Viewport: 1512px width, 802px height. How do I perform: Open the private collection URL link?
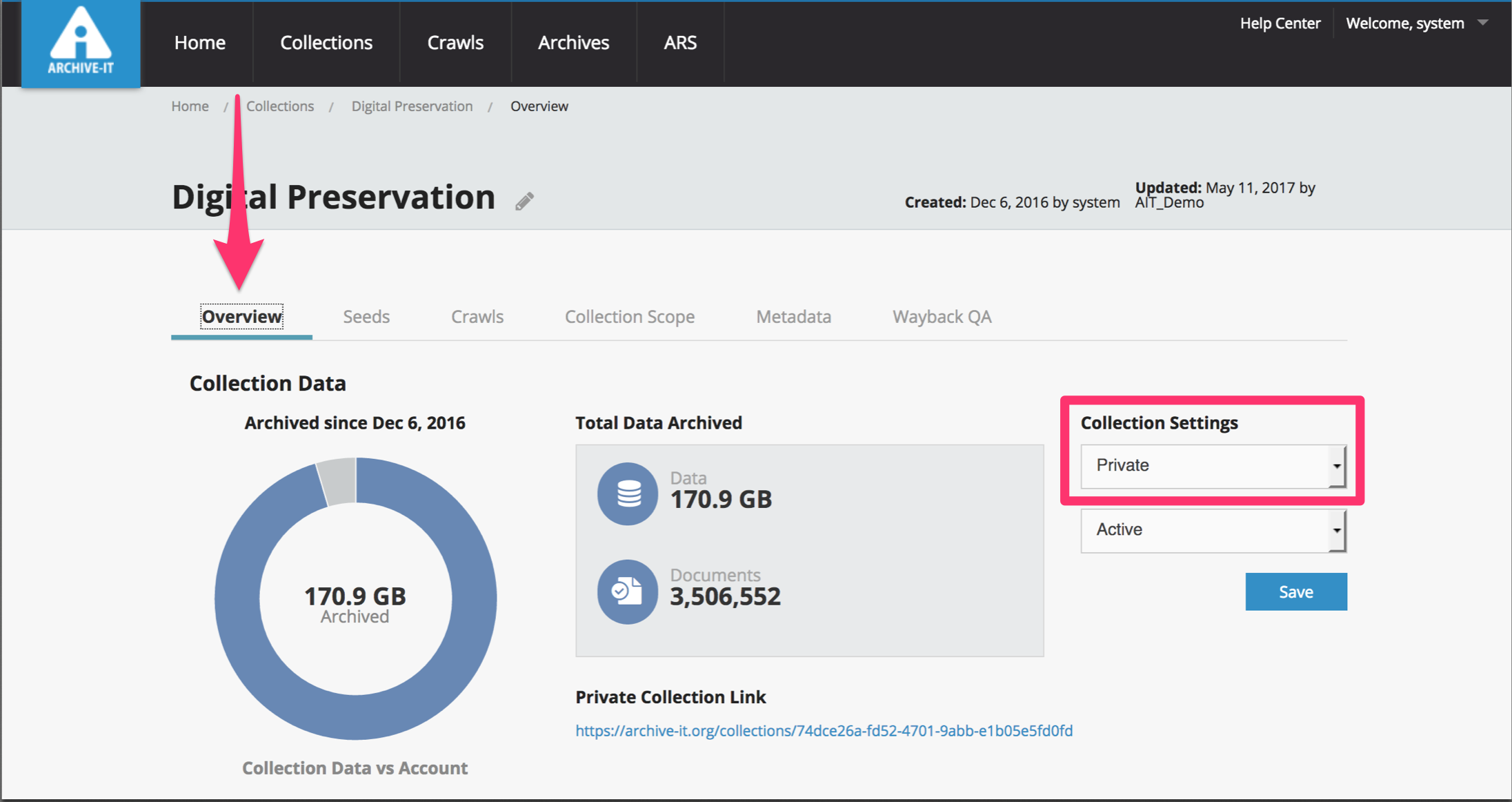824,730
